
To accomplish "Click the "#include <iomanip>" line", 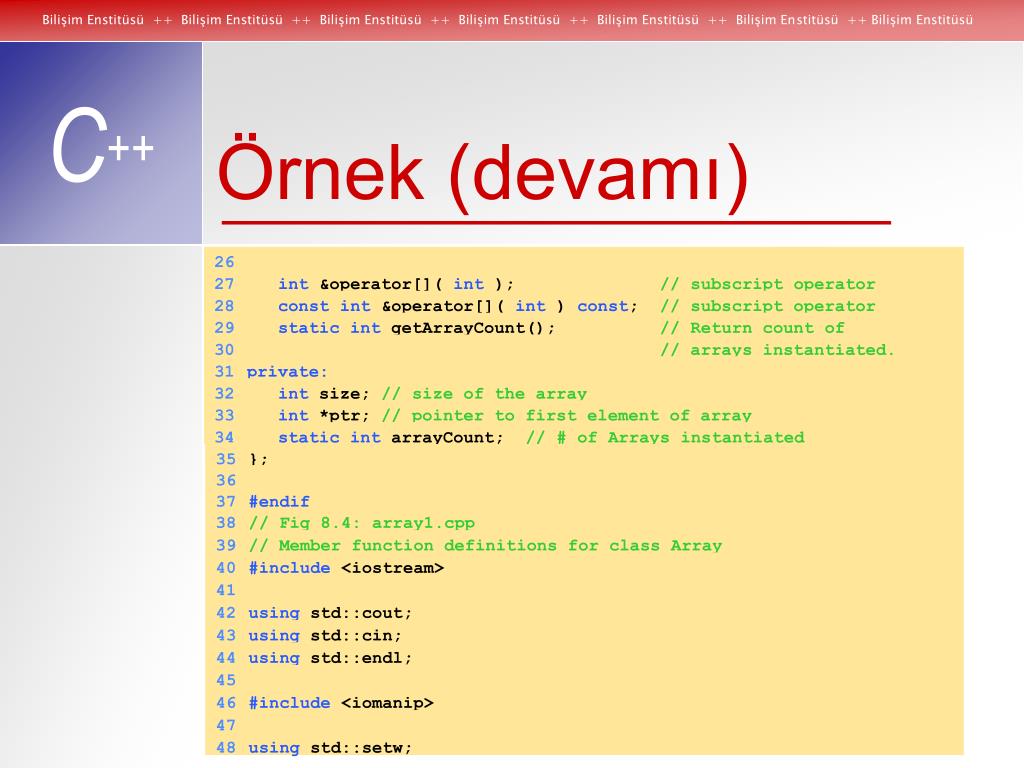I will [341, 703].
